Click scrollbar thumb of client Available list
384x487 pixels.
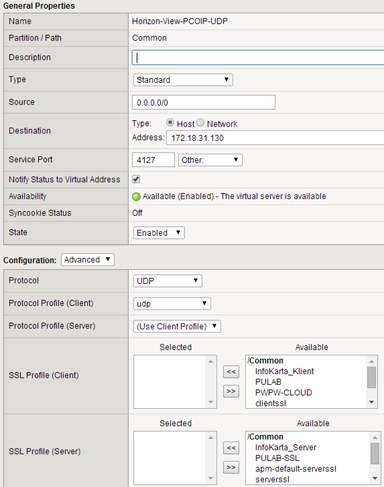point(372,377)
